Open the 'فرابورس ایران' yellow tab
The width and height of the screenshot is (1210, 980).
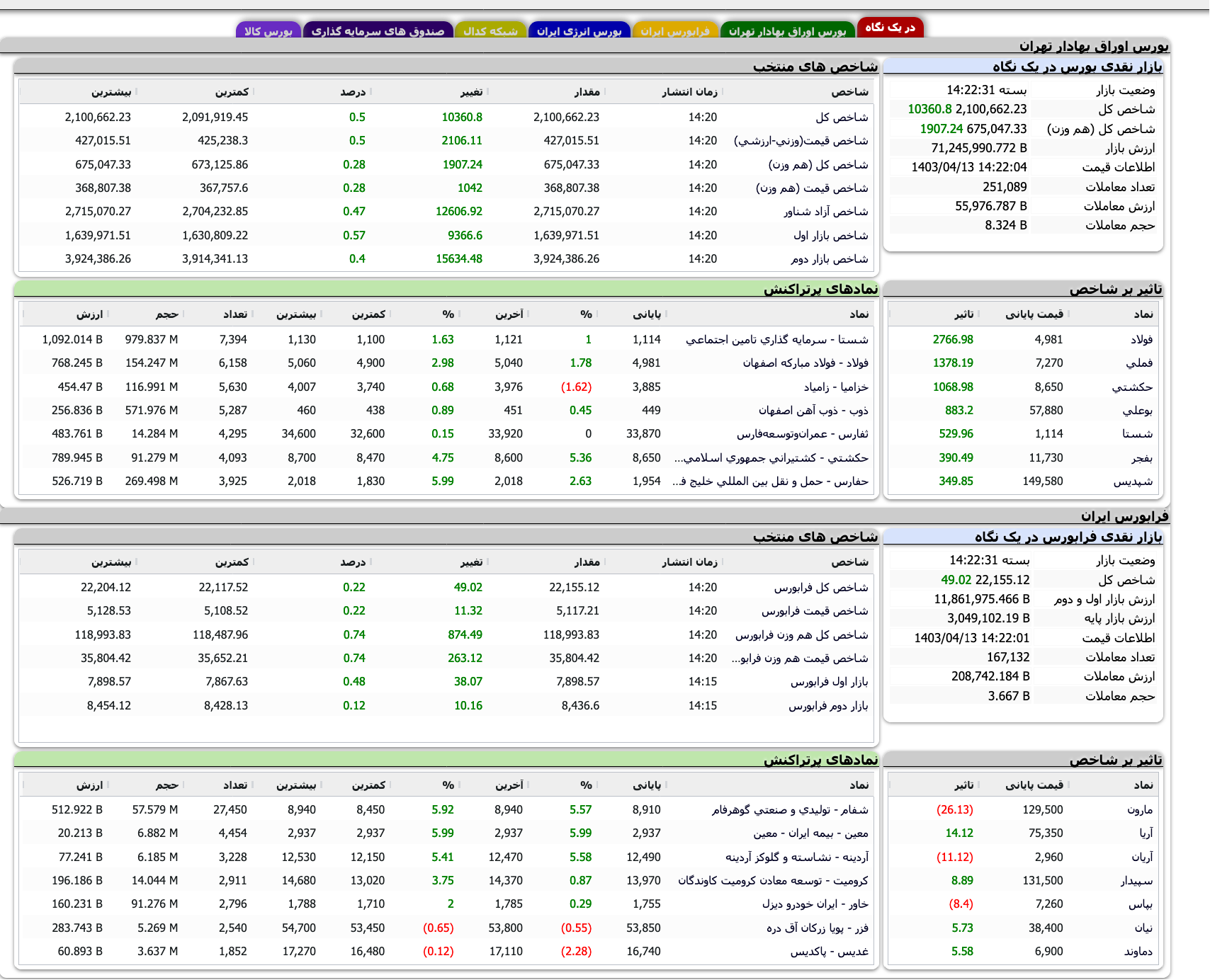coord(675,31)
